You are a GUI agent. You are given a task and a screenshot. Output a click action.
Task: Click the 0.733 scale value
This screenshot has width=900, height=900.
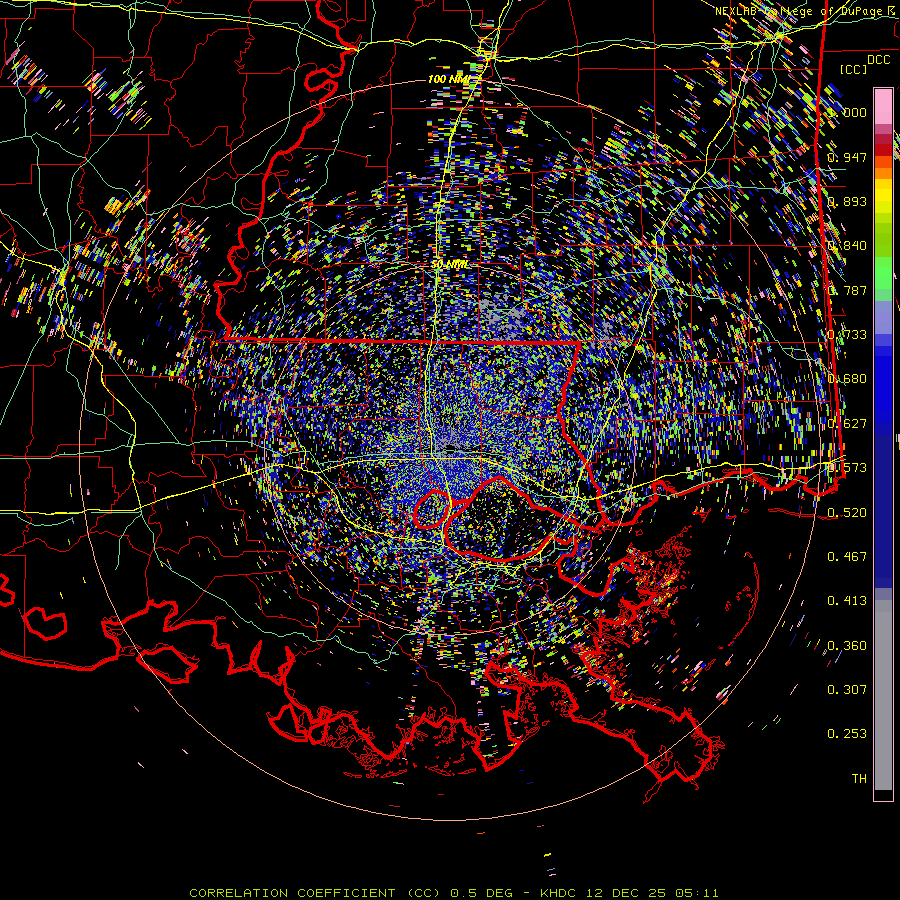(847, 335)
